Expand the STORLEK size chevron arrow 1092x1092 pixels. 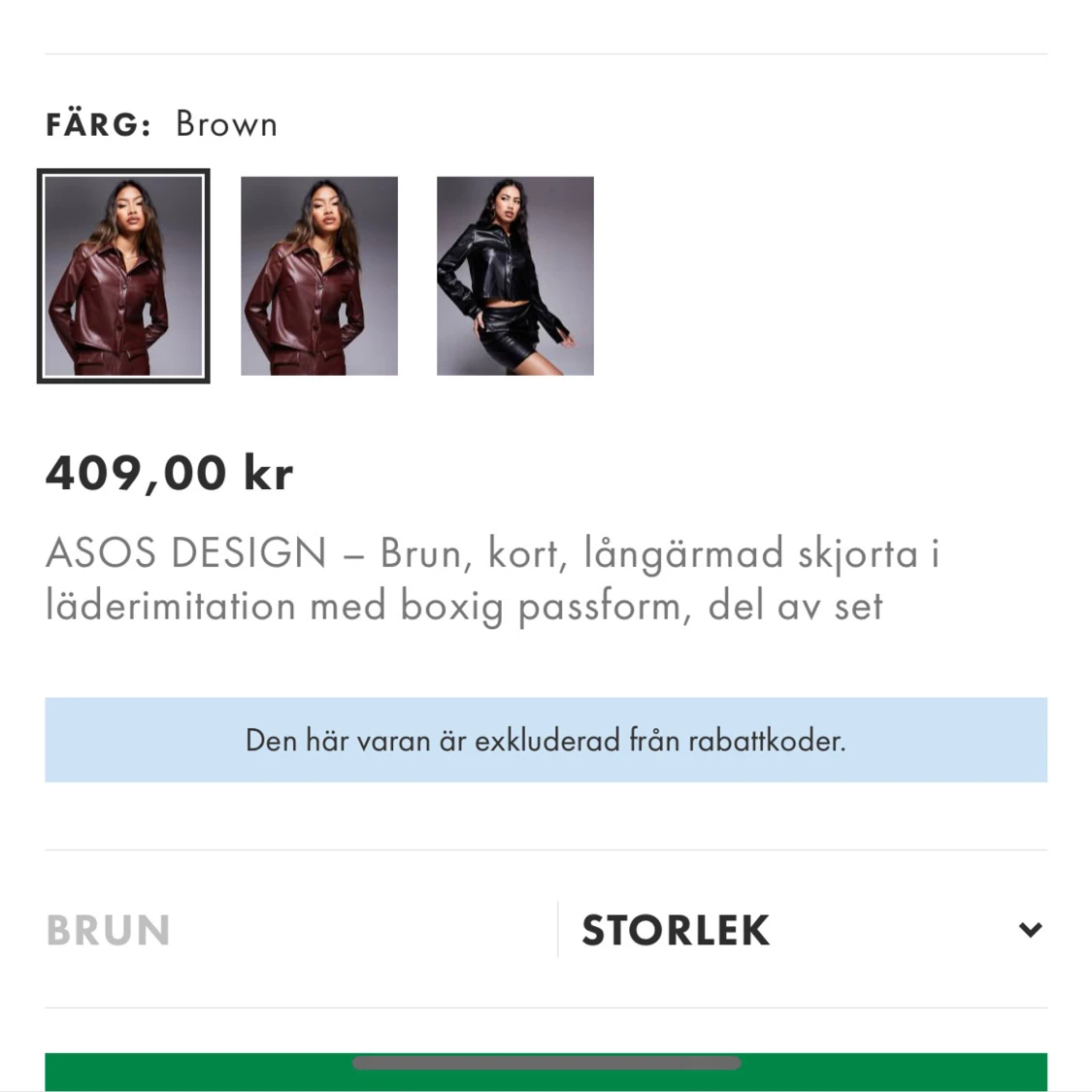[1030, 930]
